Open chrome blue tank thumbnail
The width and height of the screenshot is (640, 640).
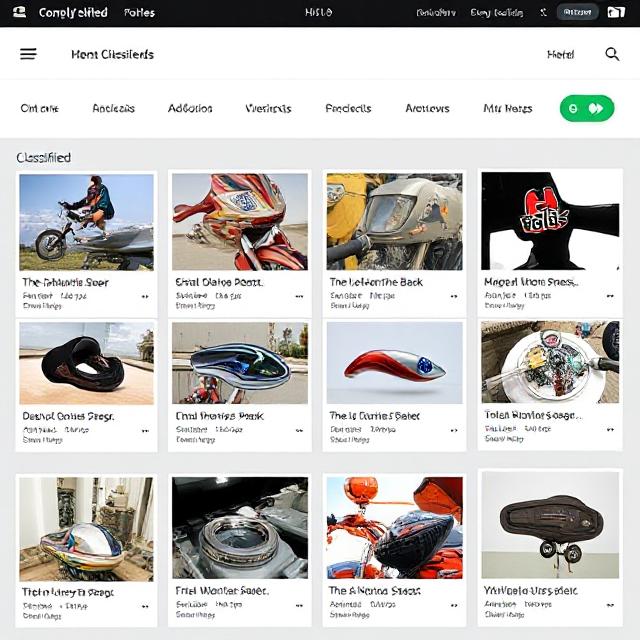[240, 363]
